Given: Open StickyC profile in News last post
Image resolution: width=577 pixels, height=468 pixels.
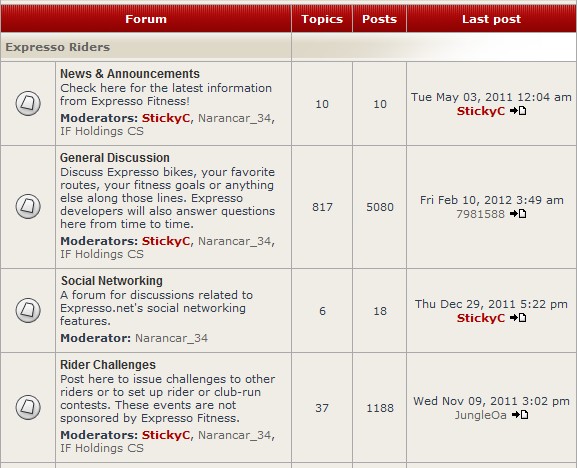Looking at the screenshot, I should (x=481, y=111).
